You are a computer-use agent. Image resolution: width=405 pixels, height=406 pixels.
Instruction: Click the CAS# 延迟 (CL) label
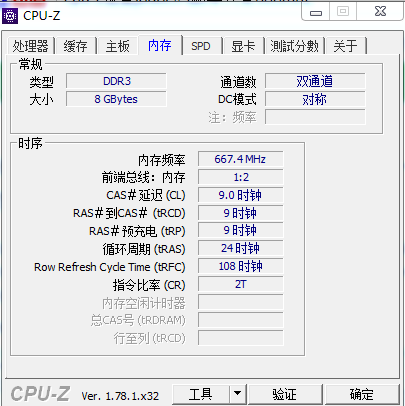pyautogui.click(x=146, y=195)
